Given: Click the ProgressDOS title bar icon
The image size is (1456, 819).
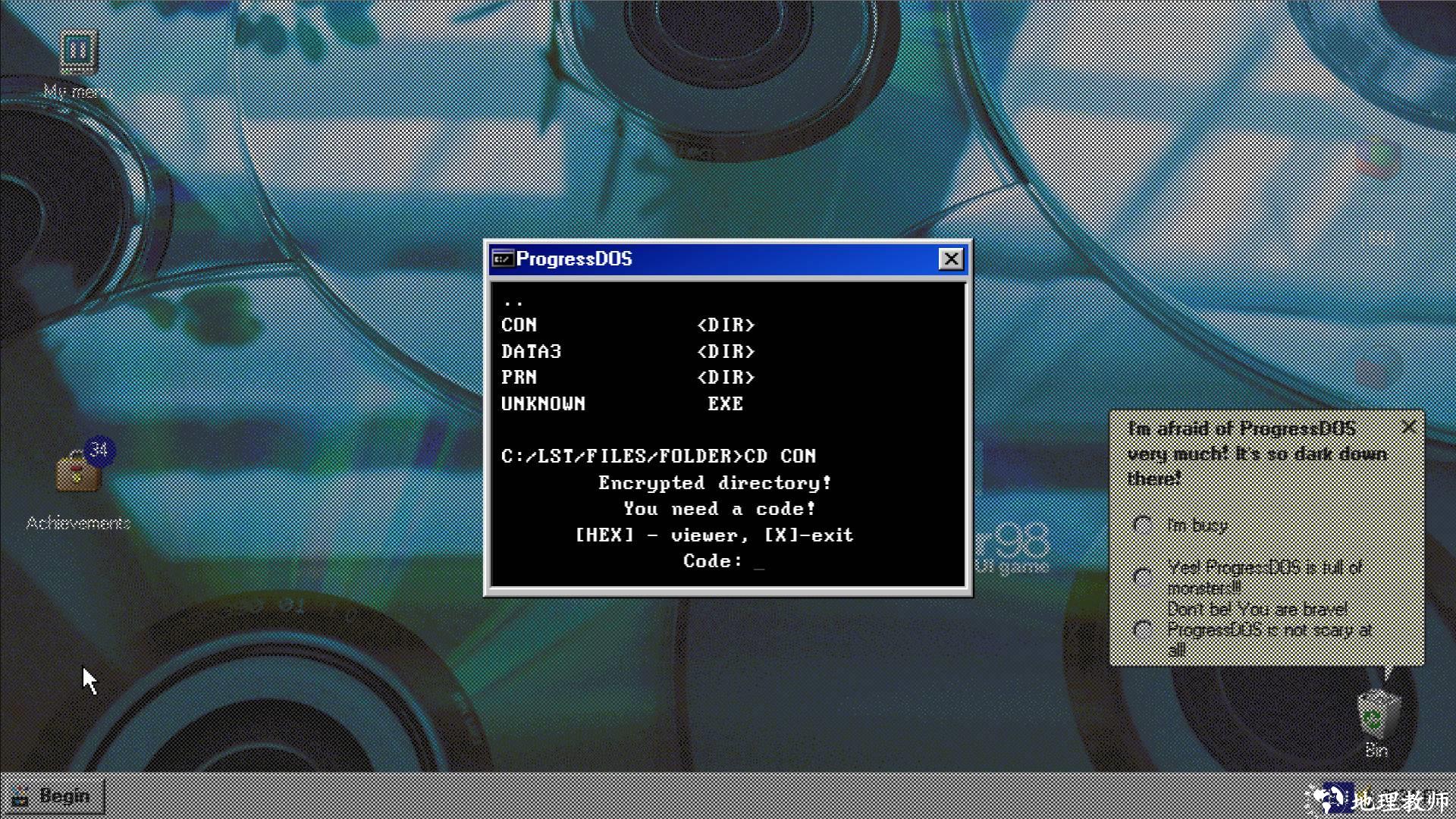Looking at the screenshot, I should point(502,259).
